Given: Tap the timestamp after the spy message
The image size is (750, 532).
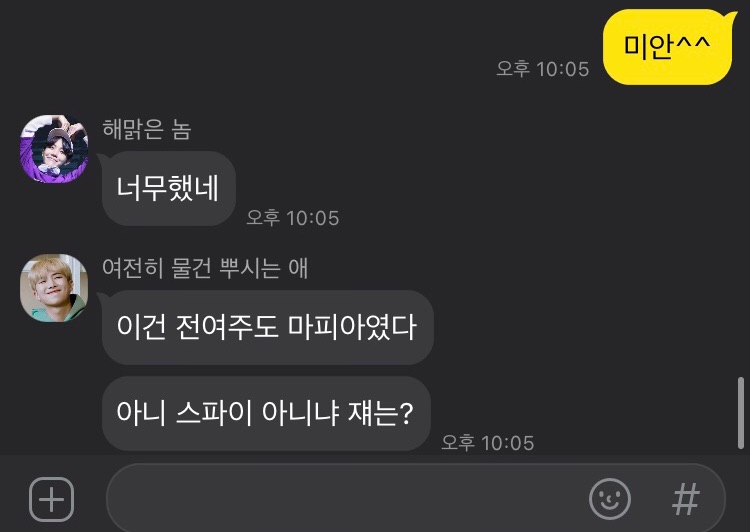Looking at the screenshot, I should pyautogui.click(x=487, y=443).
